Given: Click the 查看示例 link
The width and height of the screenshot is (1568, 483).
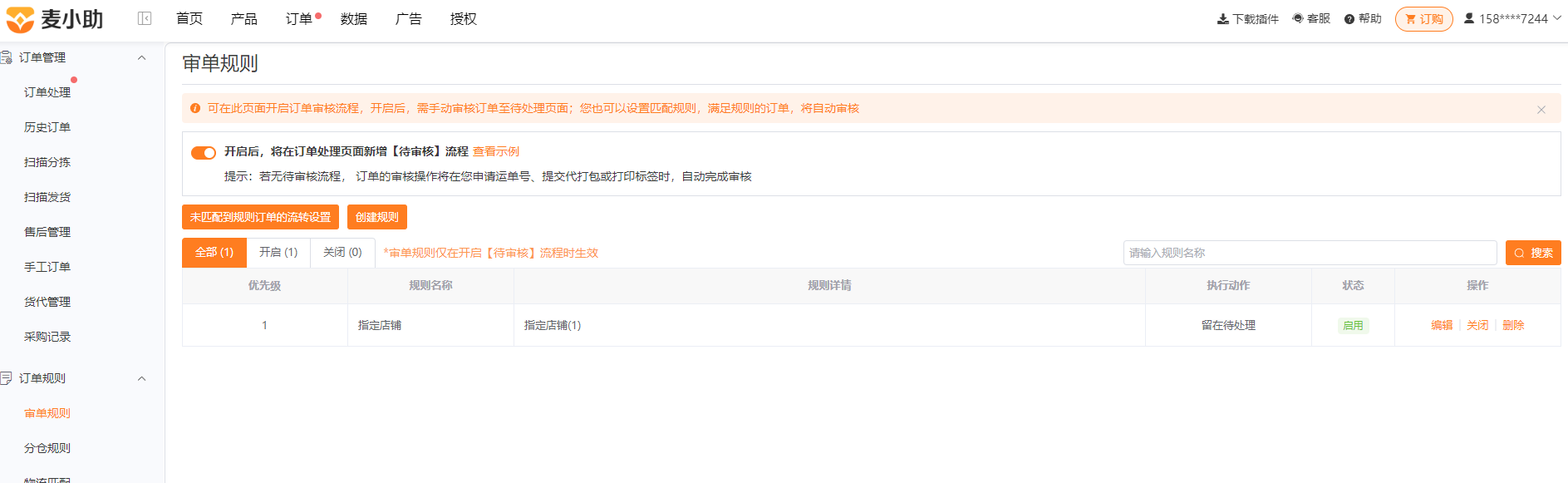Looking at the screenshot, I should pos(496,151).
